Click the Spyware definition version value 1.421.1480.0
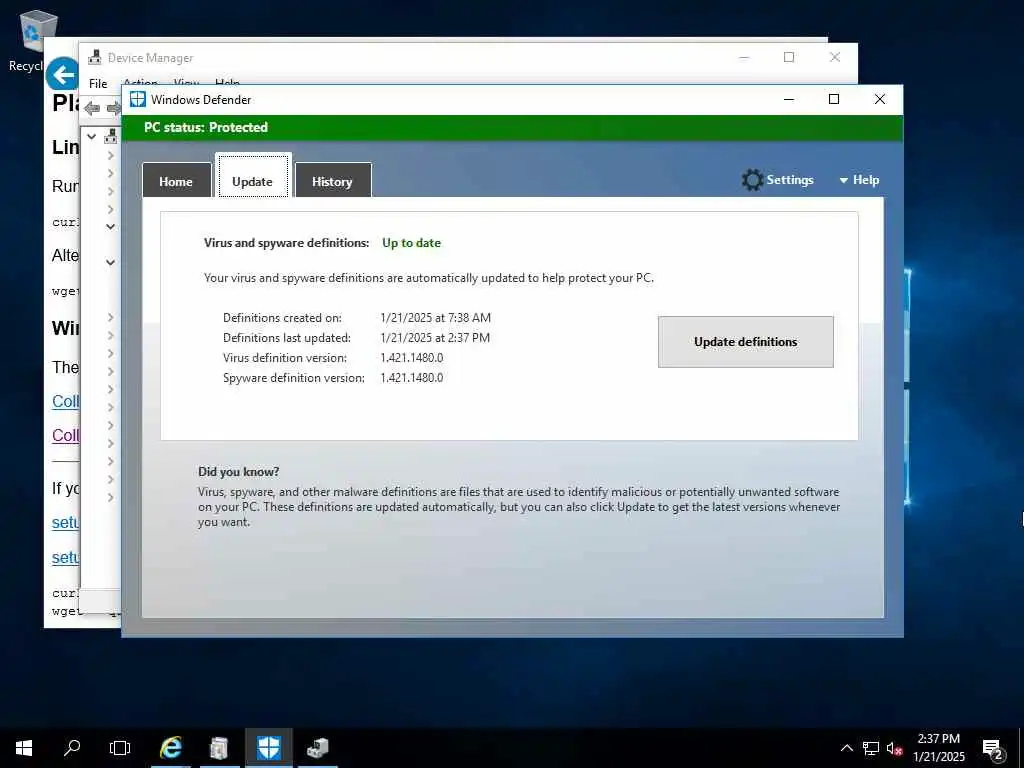Image resolution: width=1024 pixels, height=768 pixels. coord(412,377)
